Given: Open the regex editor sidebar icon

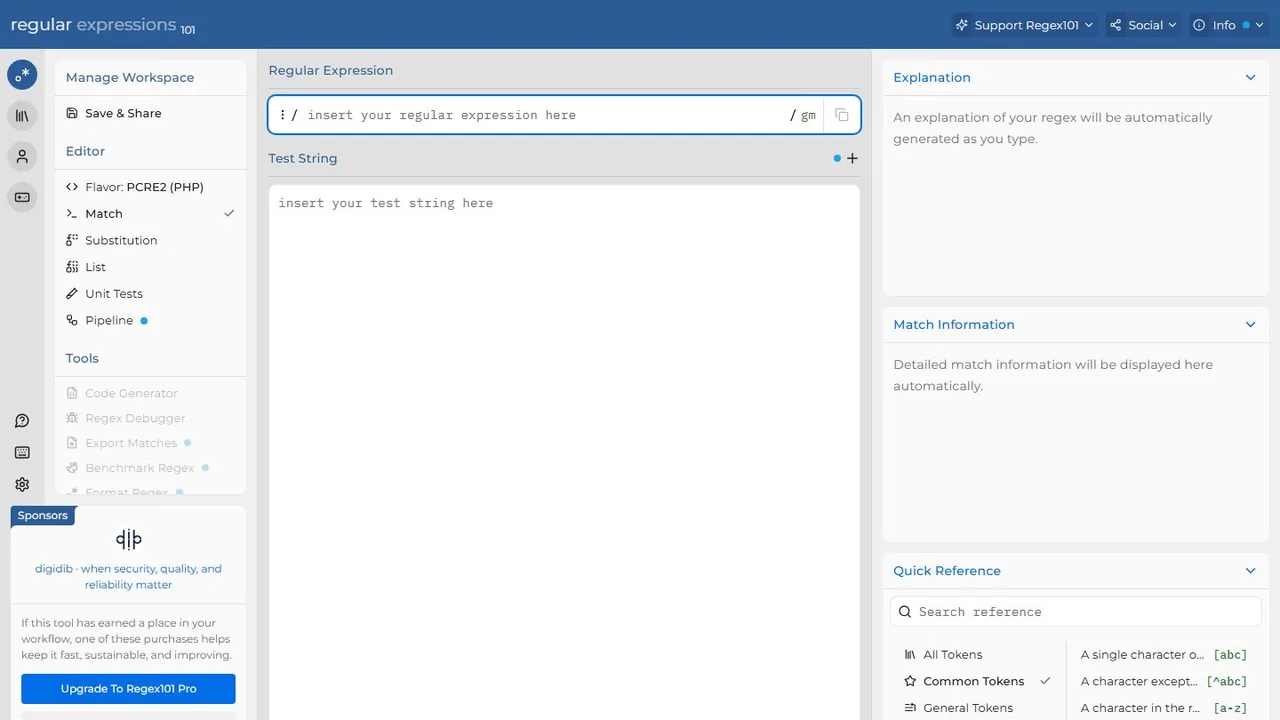Looking at the screenshot, I should (22, 74).
